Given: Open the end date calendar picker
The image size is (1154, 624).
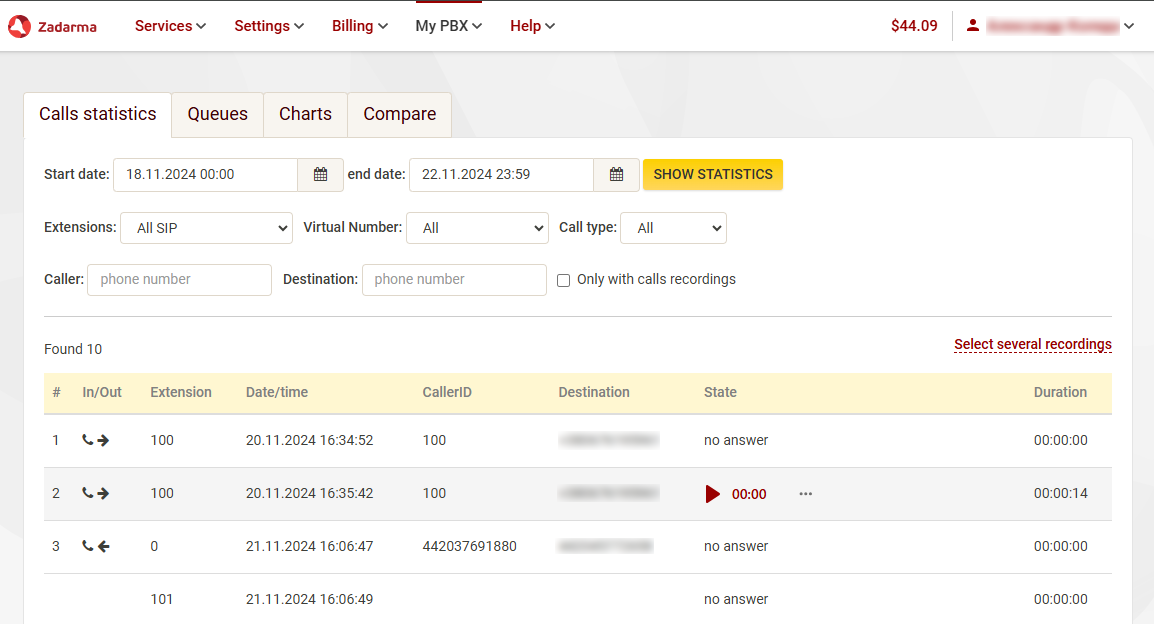Looking at the screenshot, I should pos(616,174).
